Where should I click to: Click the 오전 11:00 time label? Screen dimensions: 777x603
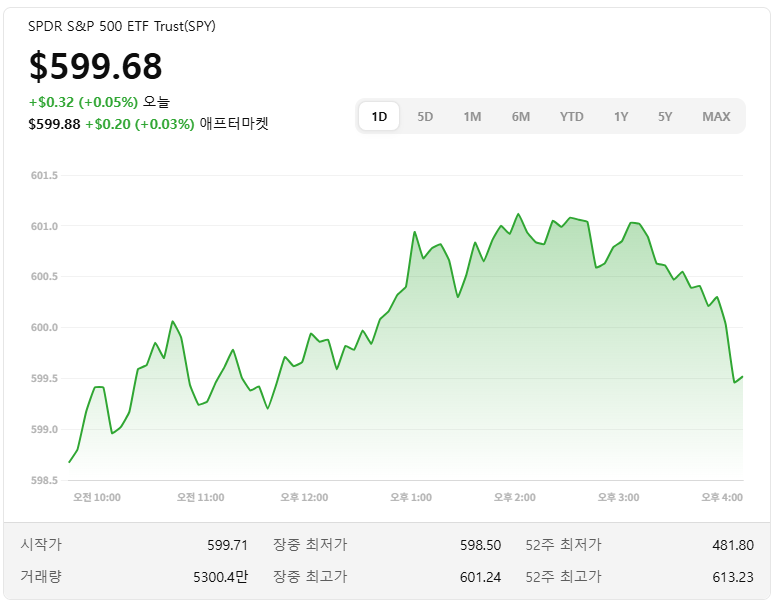[200, 497]
